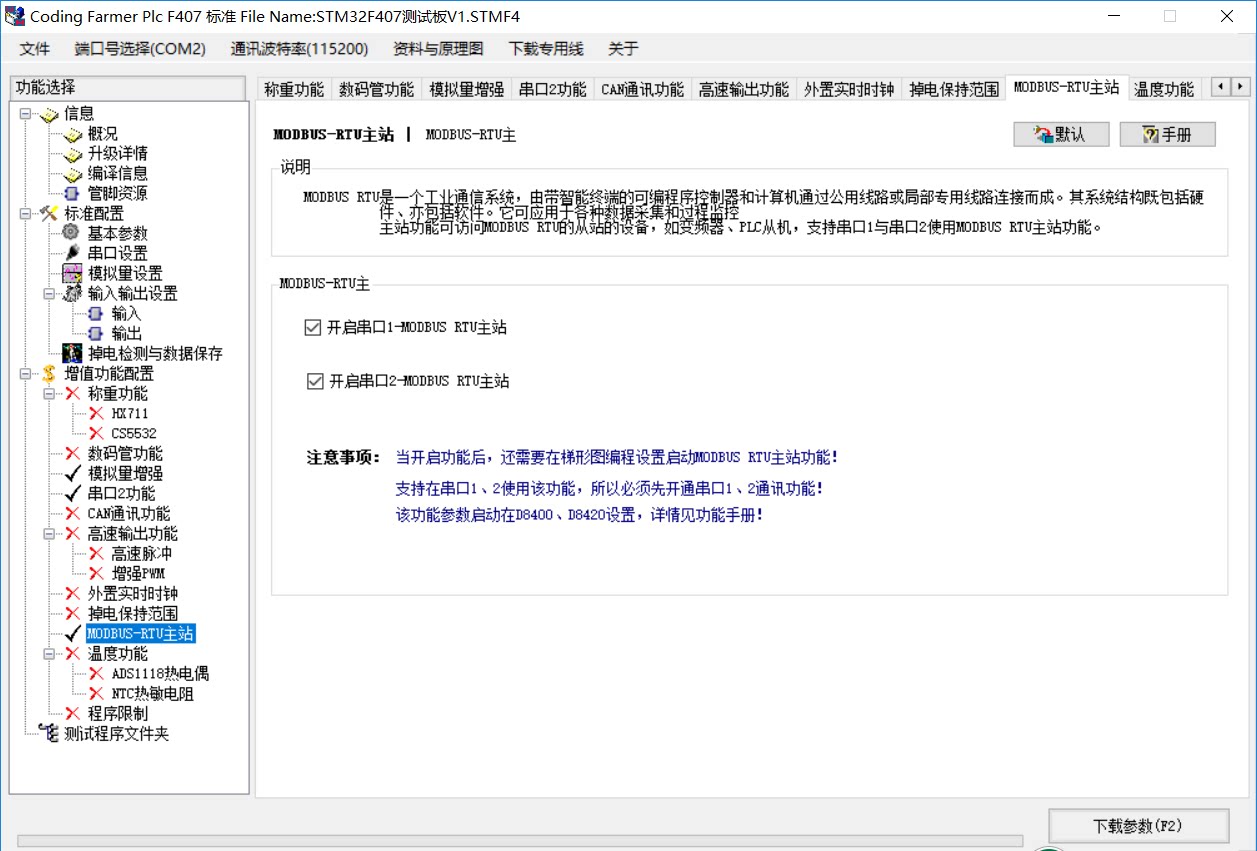
Task: Click the bottom progress bar
Action: point(520,841)
